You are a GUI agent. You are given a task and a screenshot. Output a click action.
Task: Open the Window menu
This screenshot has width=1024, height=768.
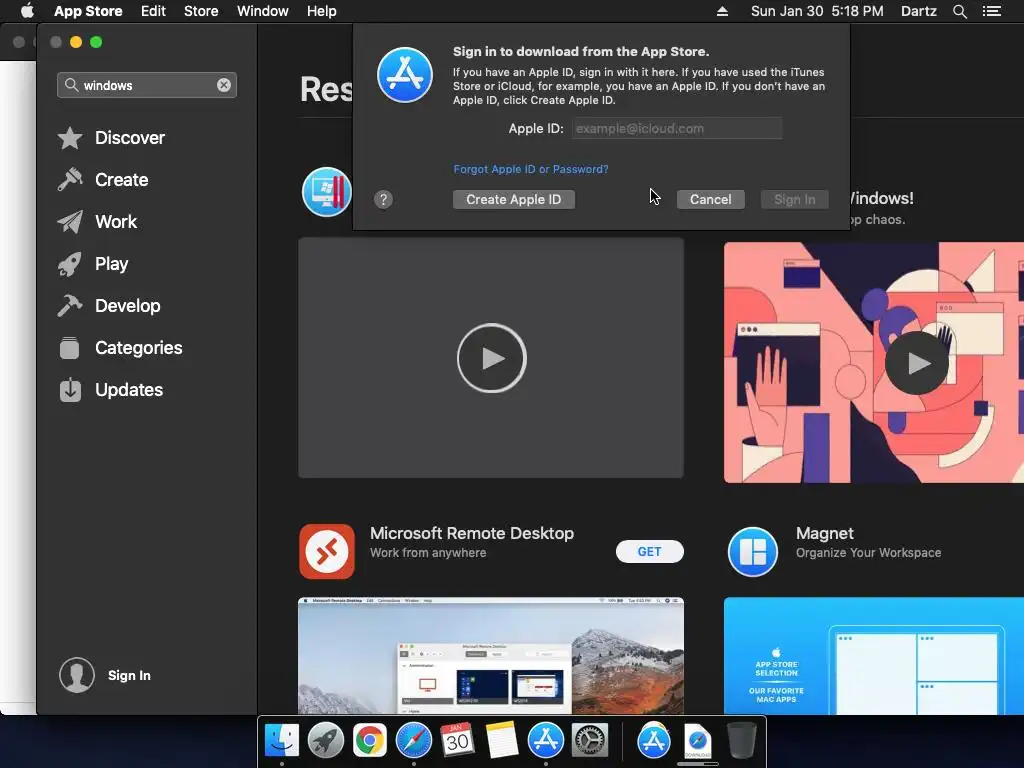(263, 11)
